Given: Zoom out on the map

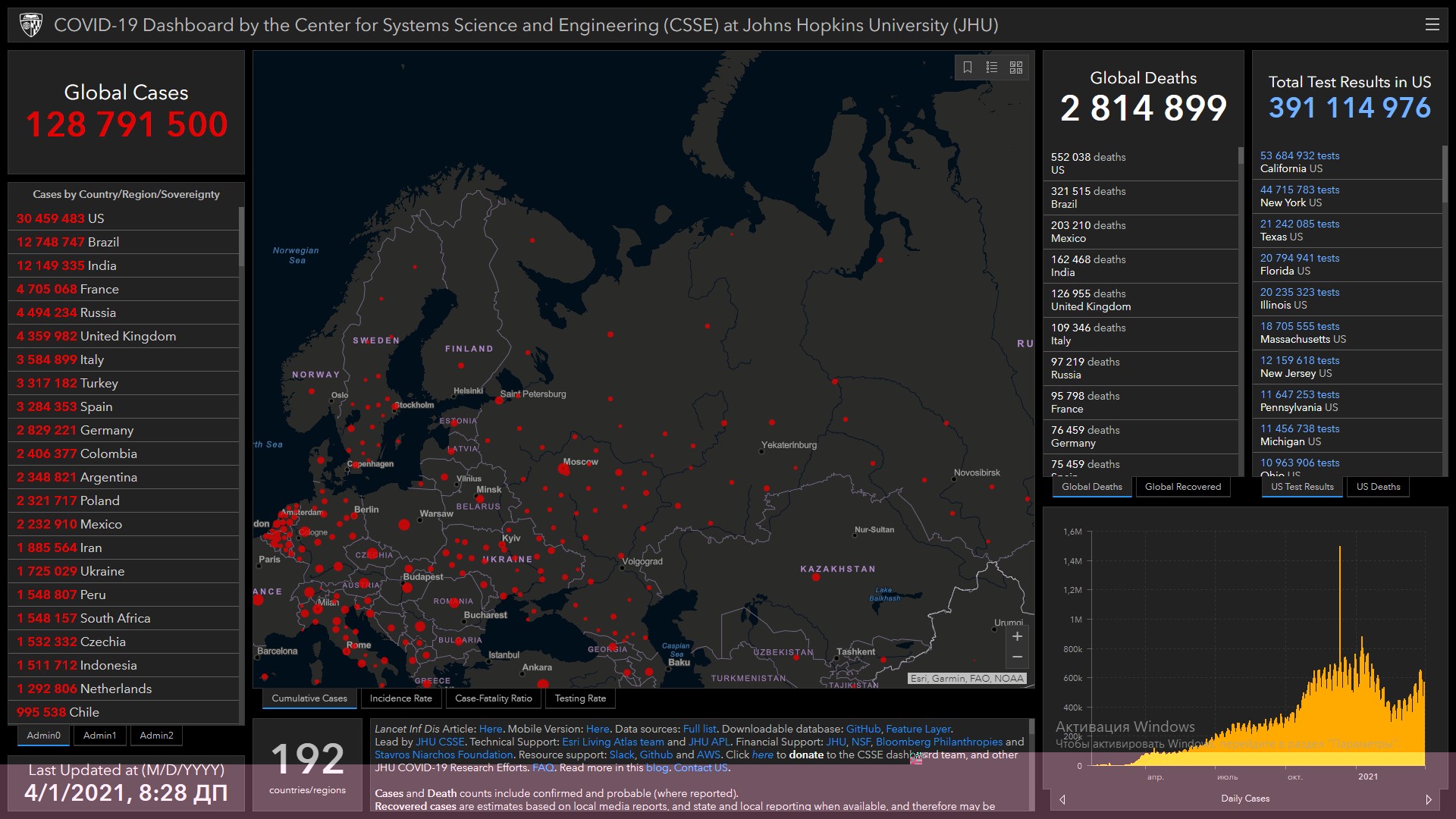Looking at the screenshot, I should pos(1017,657).
